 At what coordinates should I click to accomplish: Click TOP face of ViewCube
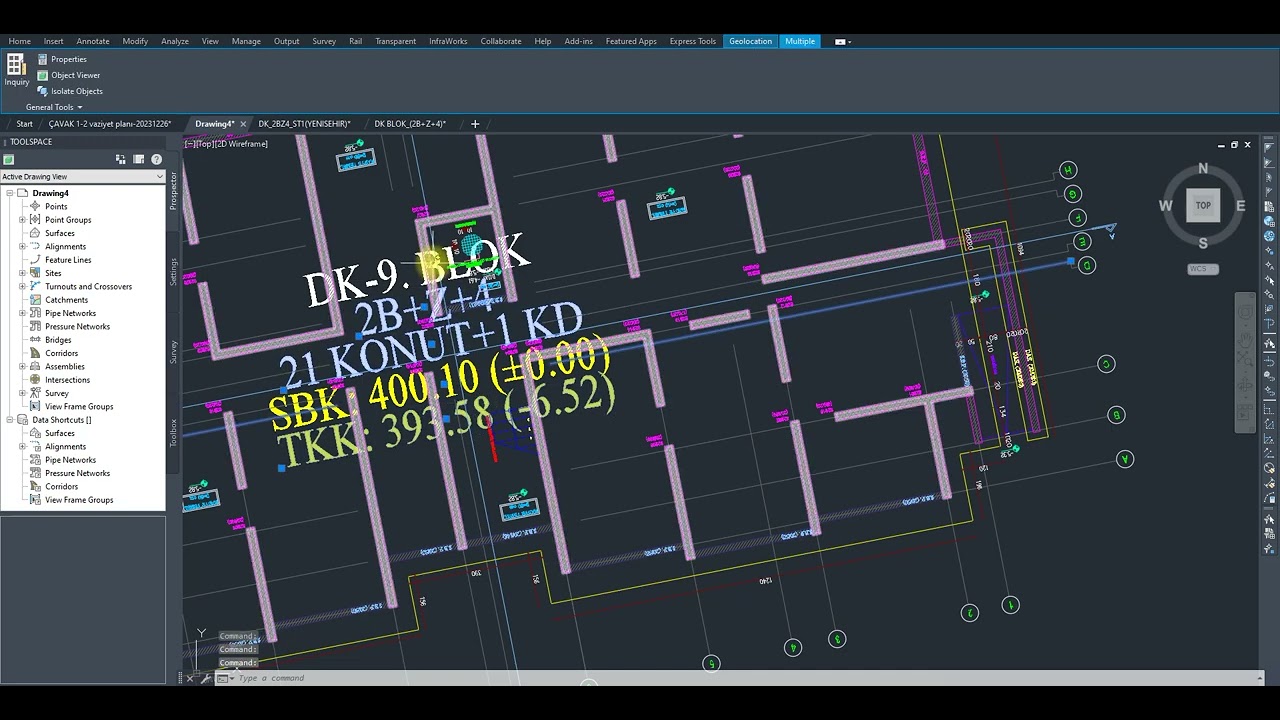[x=1203, y=205]
